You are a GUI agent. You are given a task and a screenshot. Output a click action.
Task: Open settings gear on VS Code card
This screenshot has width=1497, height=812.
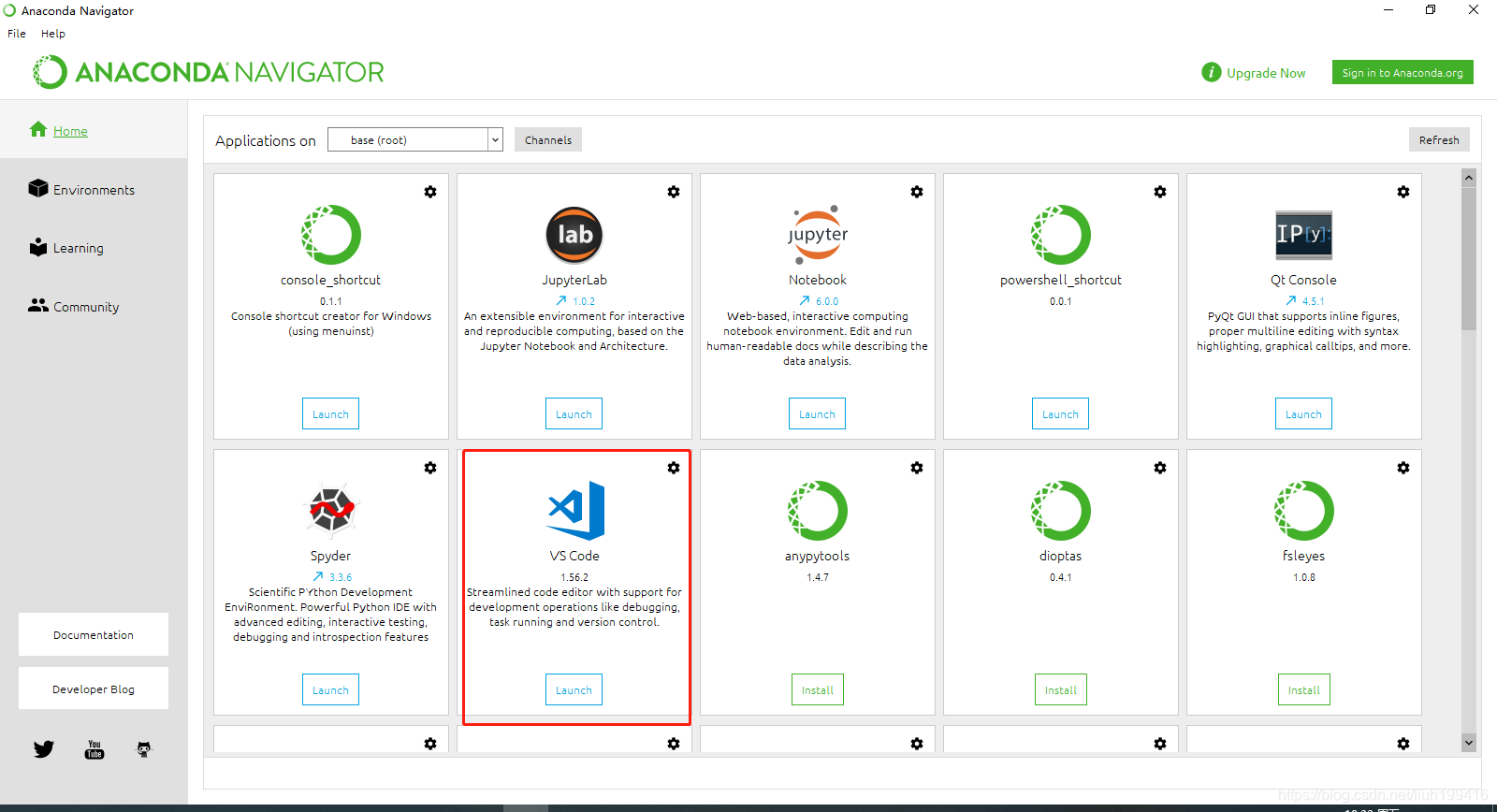pos(674,468)
